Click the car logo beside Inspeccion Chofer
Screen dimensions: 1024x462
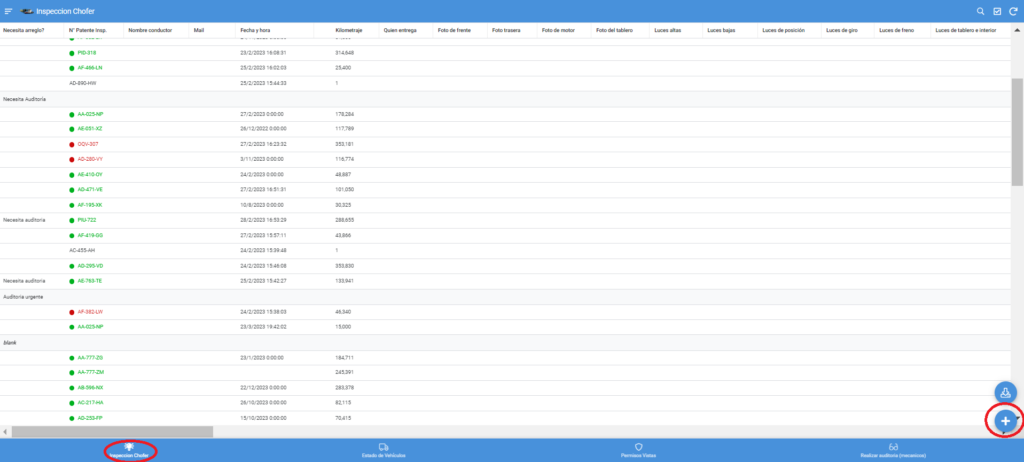[27, 10]
